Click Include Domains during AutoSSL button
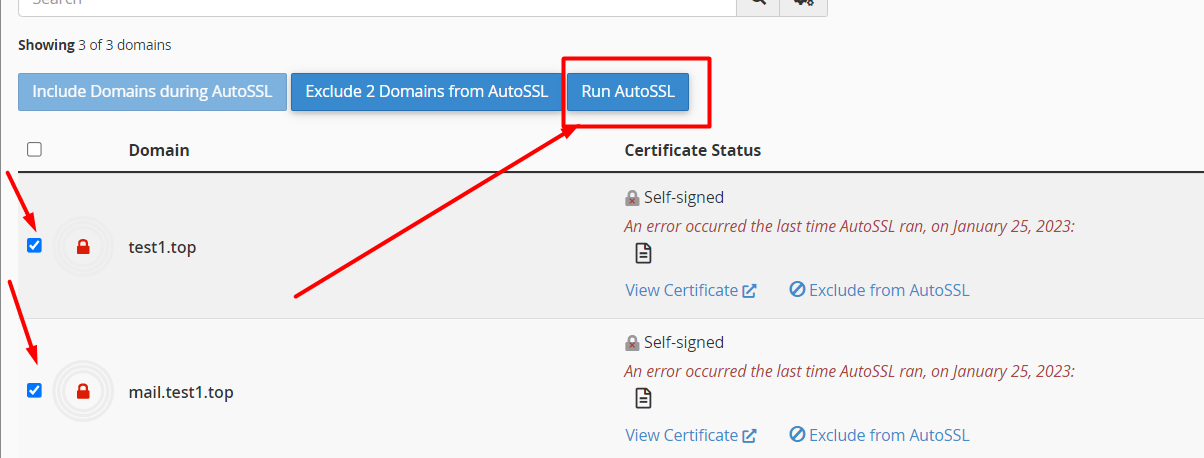The height and width of the screenshot is (458, 1204). [152, 91]
